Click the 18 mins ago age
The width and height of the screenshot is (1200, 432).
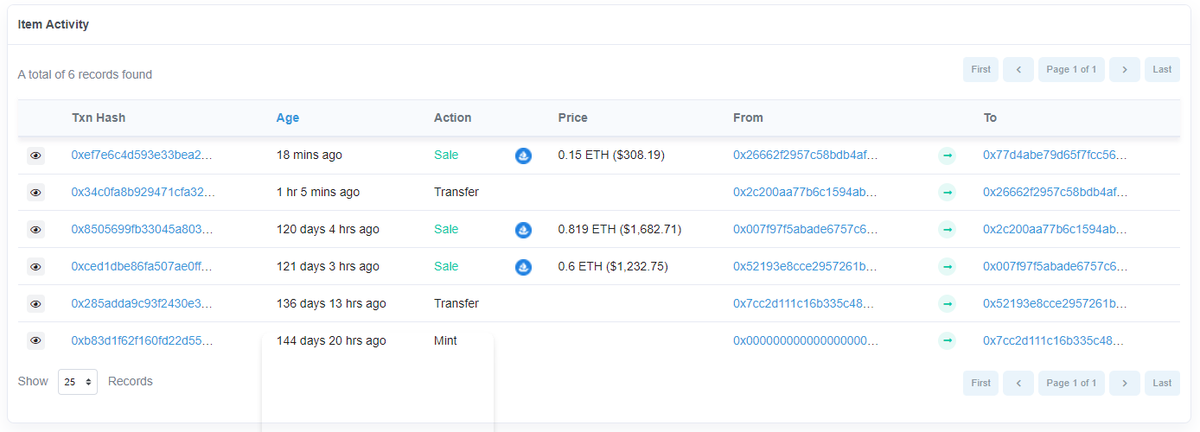coord(310,156)
